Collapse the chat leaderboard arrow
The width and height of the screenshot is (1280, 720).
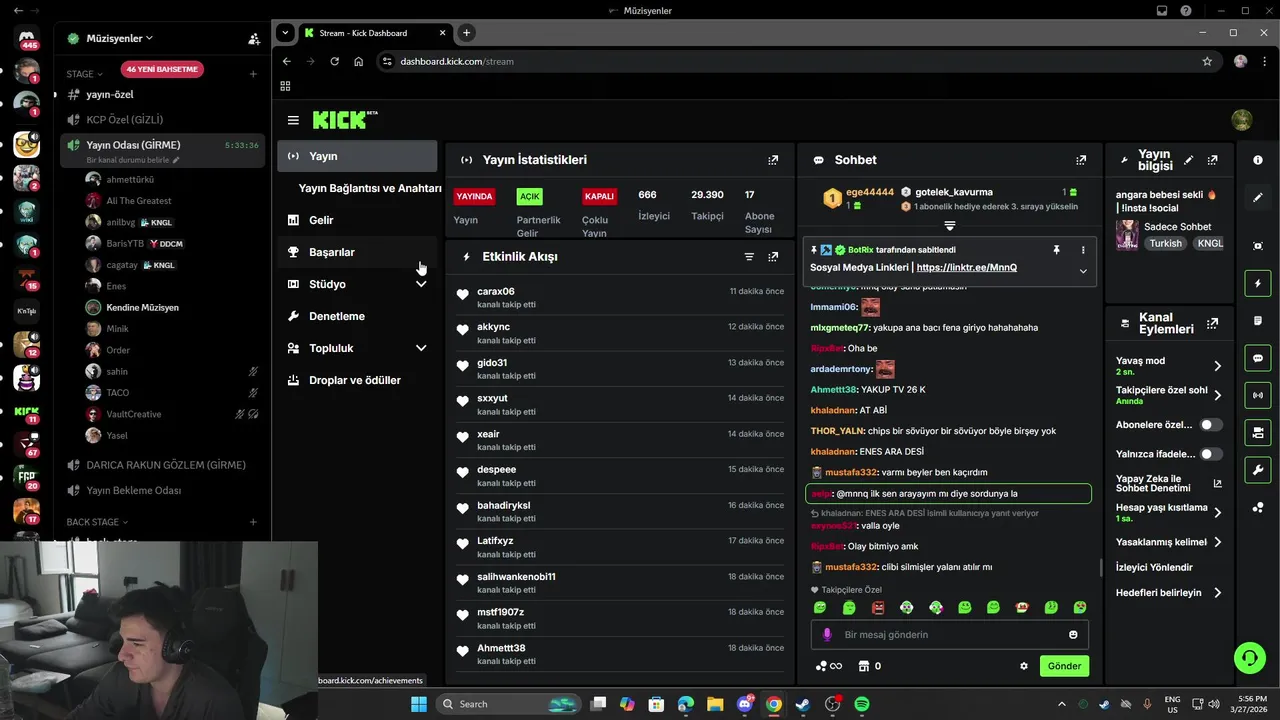[x=950, y=226]
